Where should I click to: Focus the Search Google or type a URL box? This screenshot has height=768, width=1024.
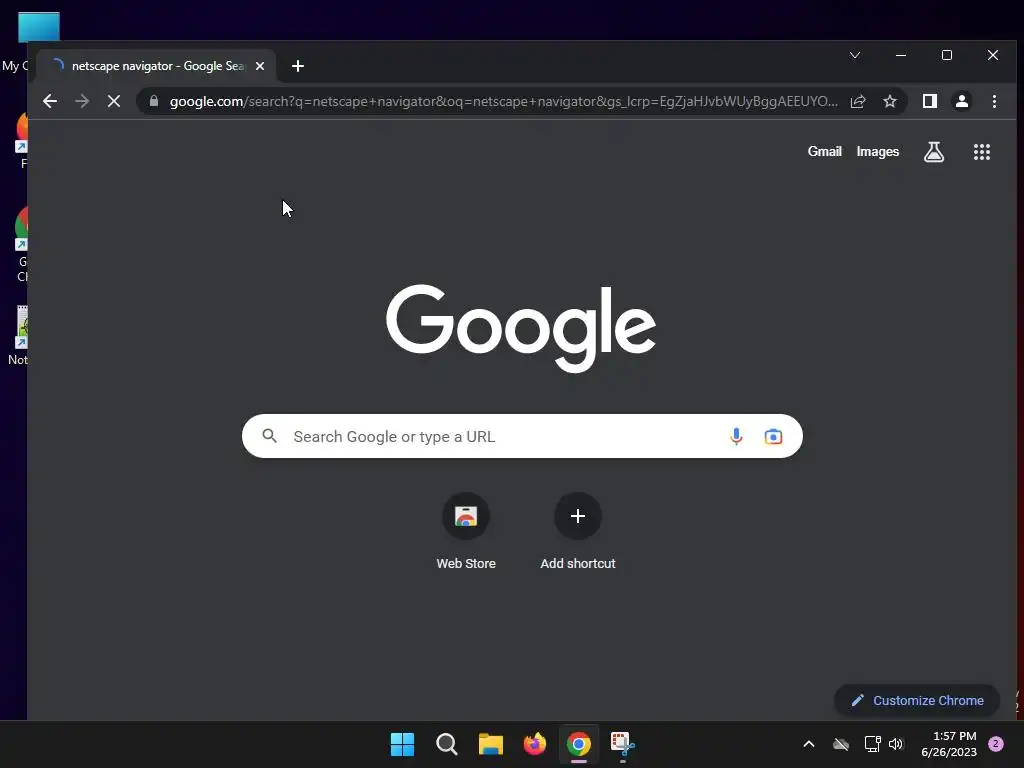(x=522, y=436)
